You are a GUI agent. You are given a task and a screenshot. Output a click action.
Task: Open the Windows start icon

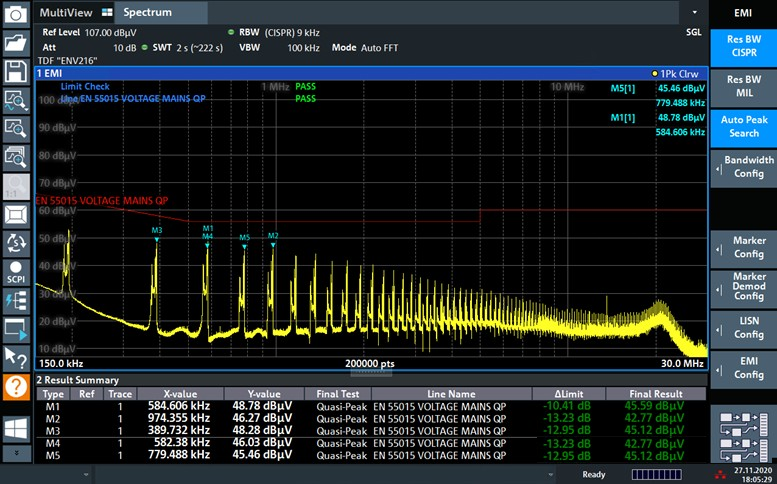16,428
